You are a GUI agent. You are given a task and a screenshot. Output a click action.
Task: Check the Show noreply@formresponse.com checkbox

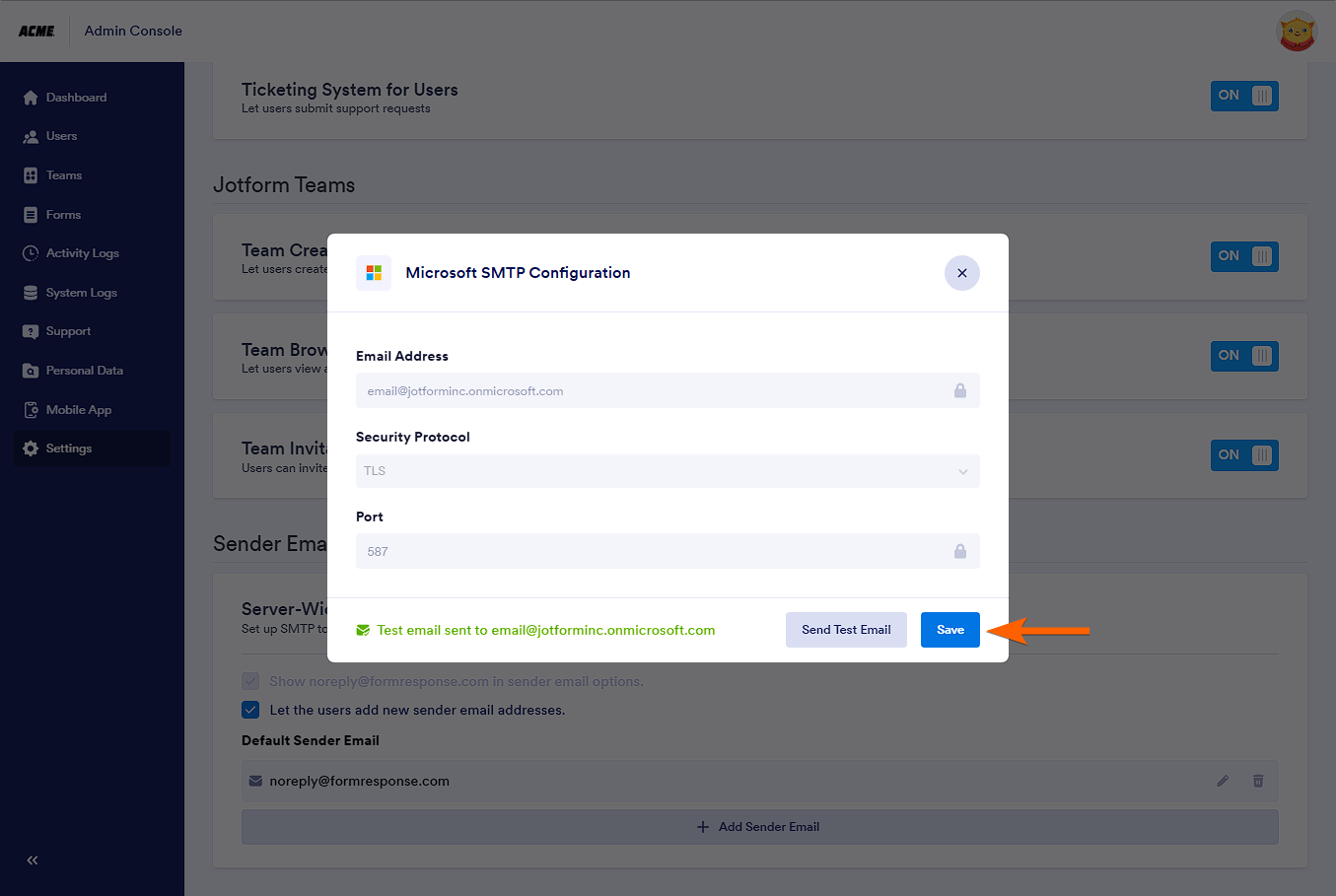[x=250, y=681]
